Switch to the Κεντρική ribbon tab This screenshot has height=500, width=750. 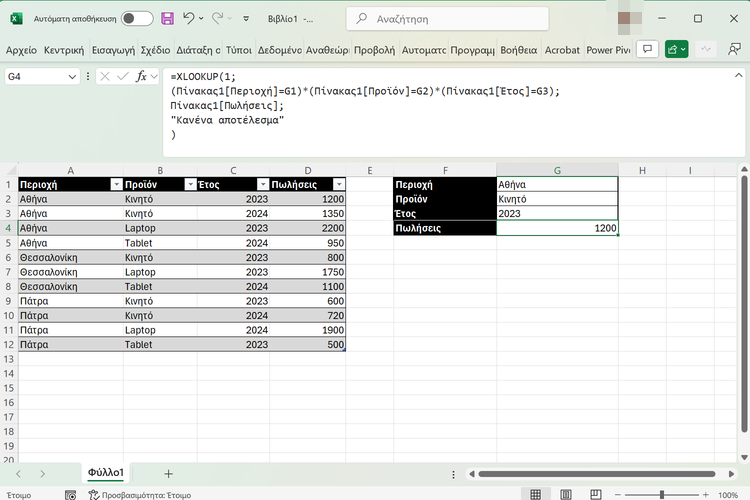pyautogui.click(x=64, y=50)
